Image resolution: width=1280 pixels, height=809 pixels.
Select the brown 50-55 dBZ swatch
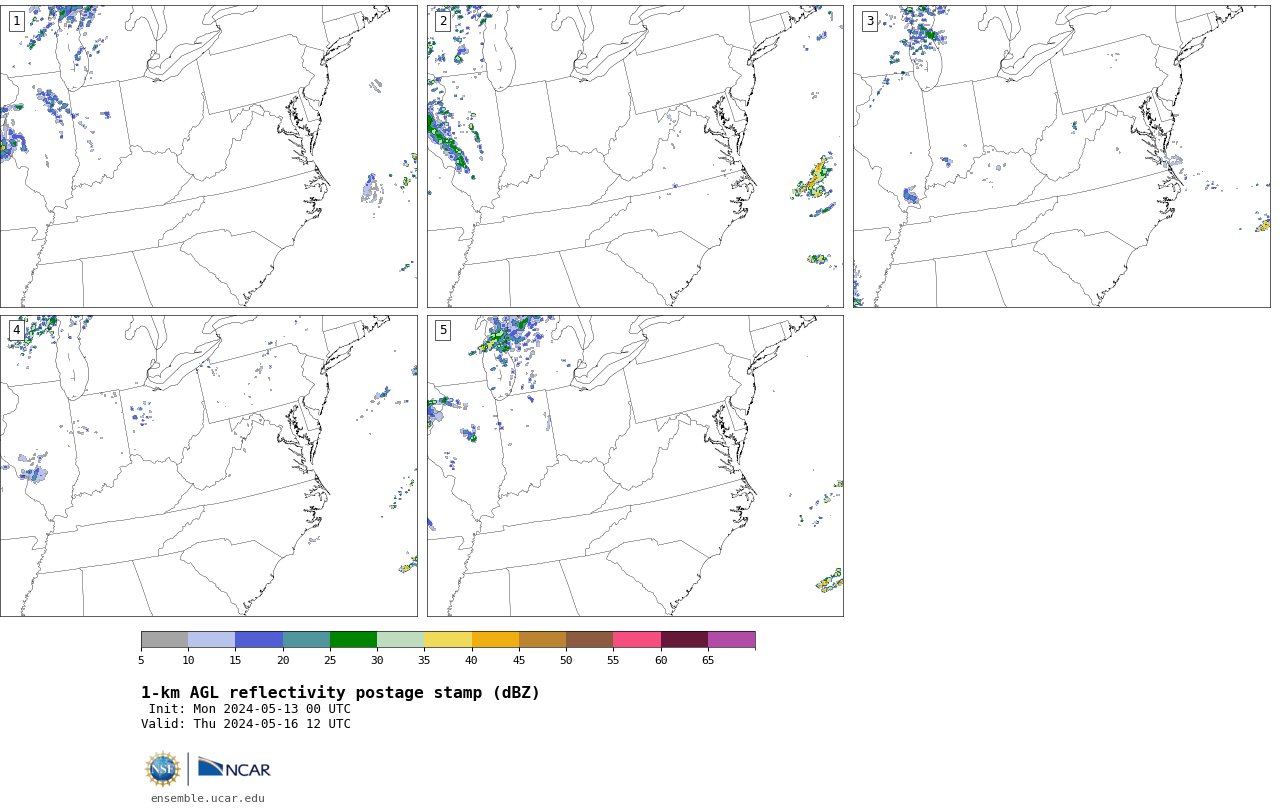pos(590,640)
